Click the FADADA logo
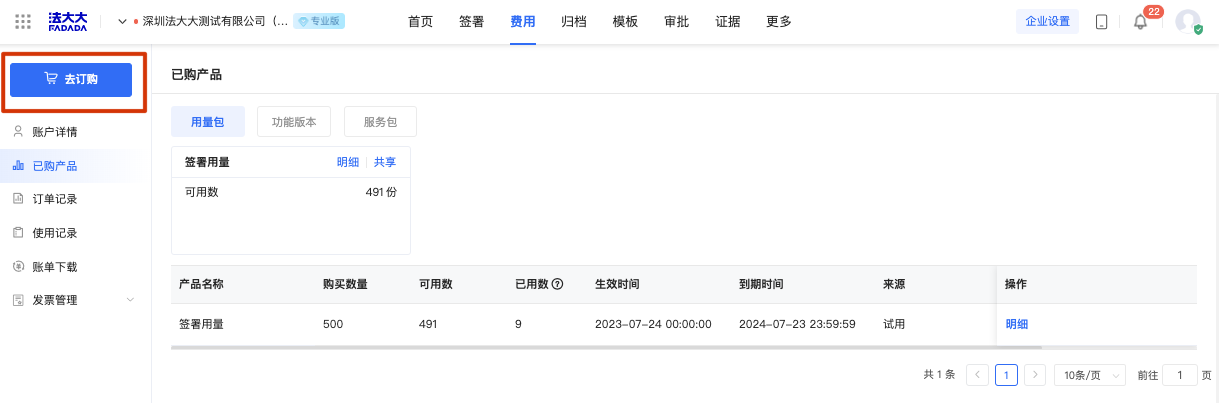 coord(68,21)
